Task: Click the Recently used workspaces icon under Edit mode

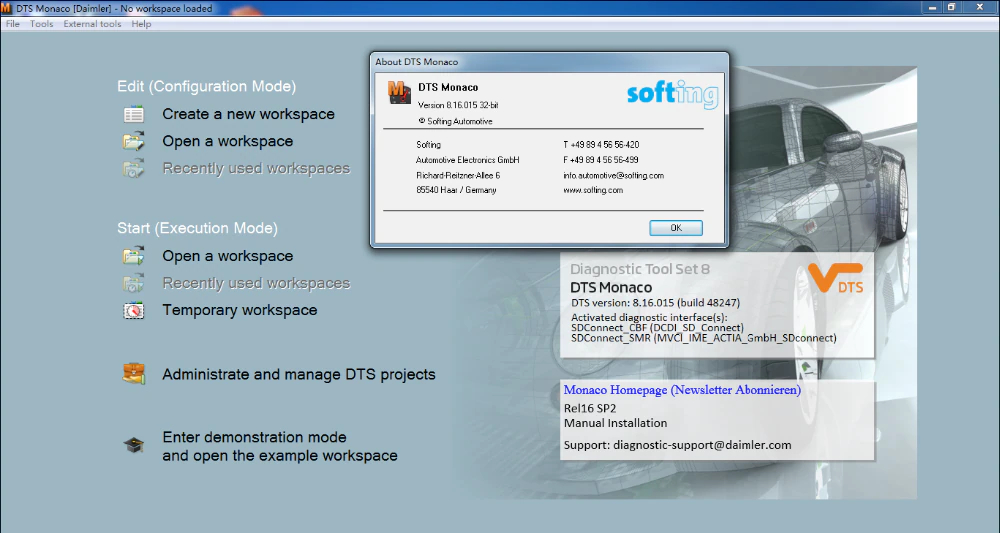Action: click(x=134, y=168)
